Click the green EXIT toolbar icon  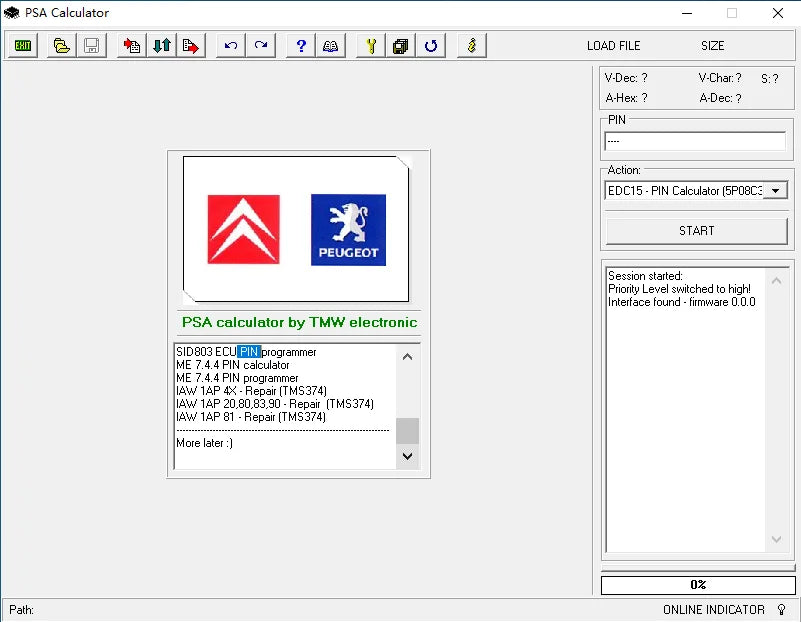(x=22, y=46)
